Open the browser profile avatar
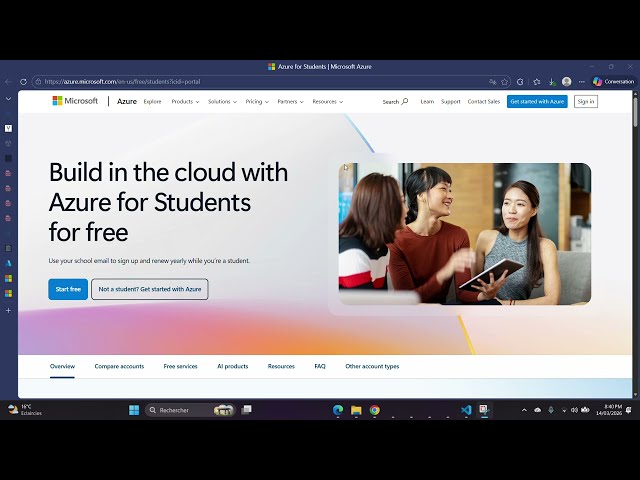Viewport: 640px width, 480px height. tap(567, 82)
